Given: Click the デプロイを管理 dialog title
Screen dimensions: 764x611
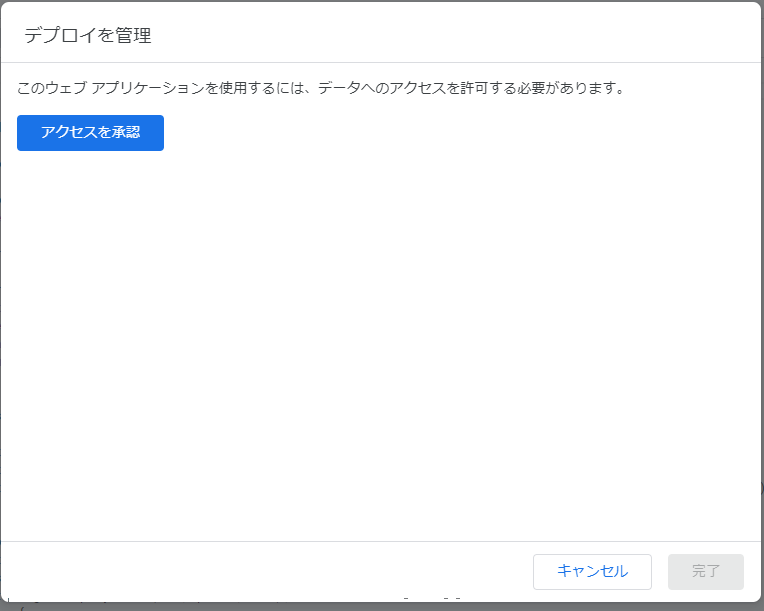Looking at the screenshot, I should [88, 35].
